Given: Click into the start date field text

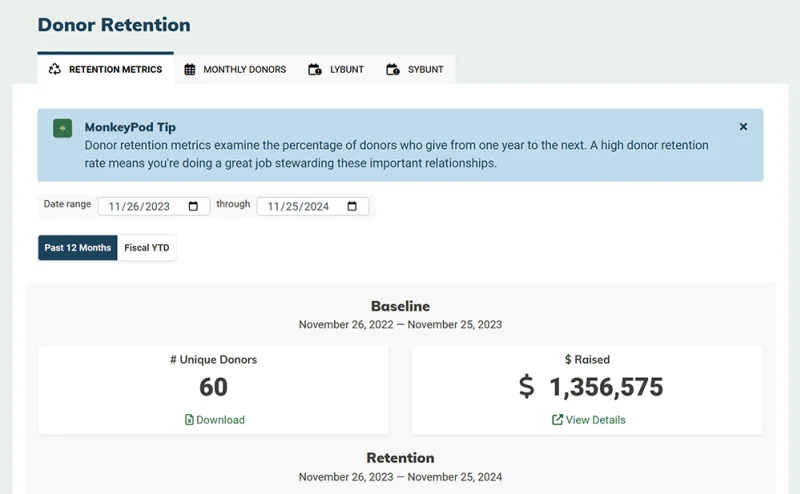Looking at the screenshot, I should [139, 206].
